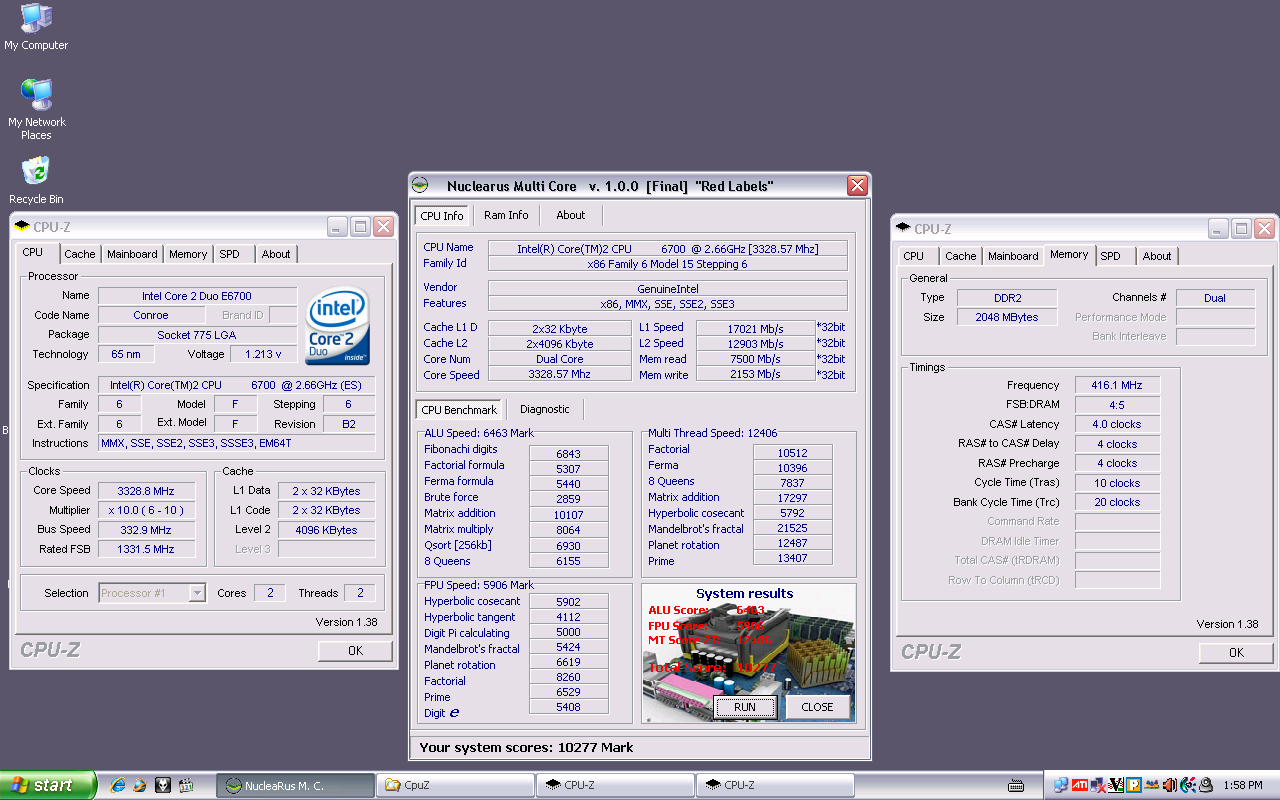Open CPU tab in right CPU-Z window
Screen dimensions: 1280x800
[914, 256]
